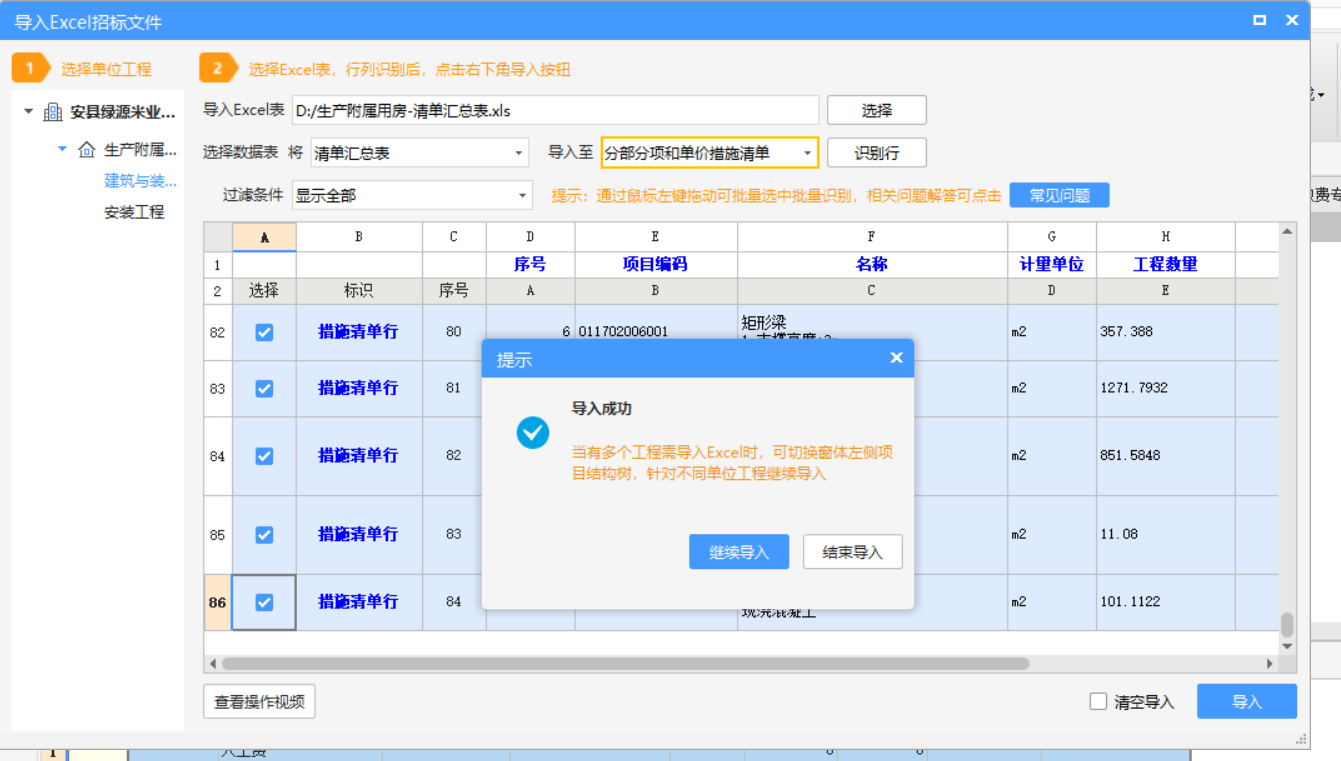Open the 导入至 分部分项和单价措施清单 dropdown
Screen dimensions: 1341x761
[x=710, y=153]
